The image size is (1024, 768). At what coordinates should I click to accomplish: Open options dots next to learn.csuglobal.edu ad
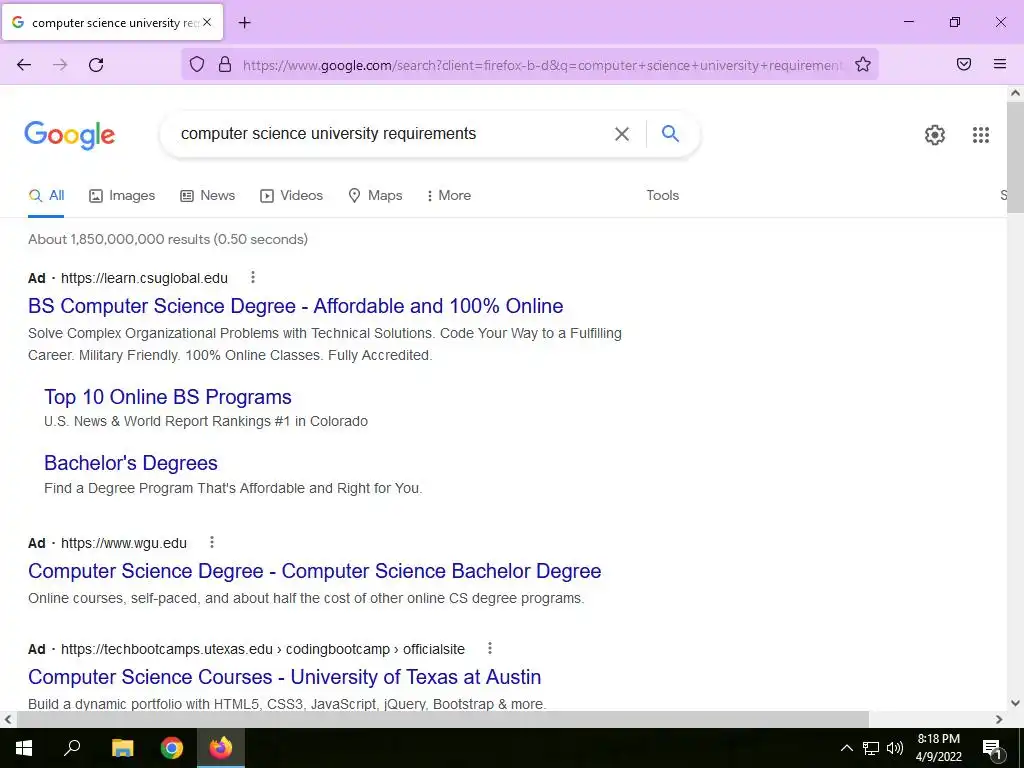(x=253, y=278)
